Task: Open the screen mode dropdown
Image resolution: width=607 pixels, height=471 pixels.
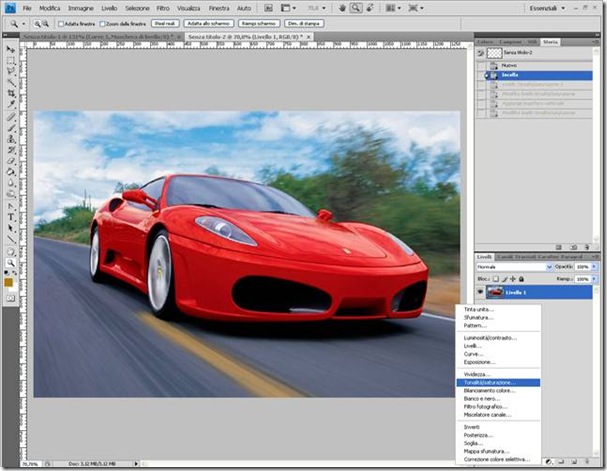Action: click(416, 8)
